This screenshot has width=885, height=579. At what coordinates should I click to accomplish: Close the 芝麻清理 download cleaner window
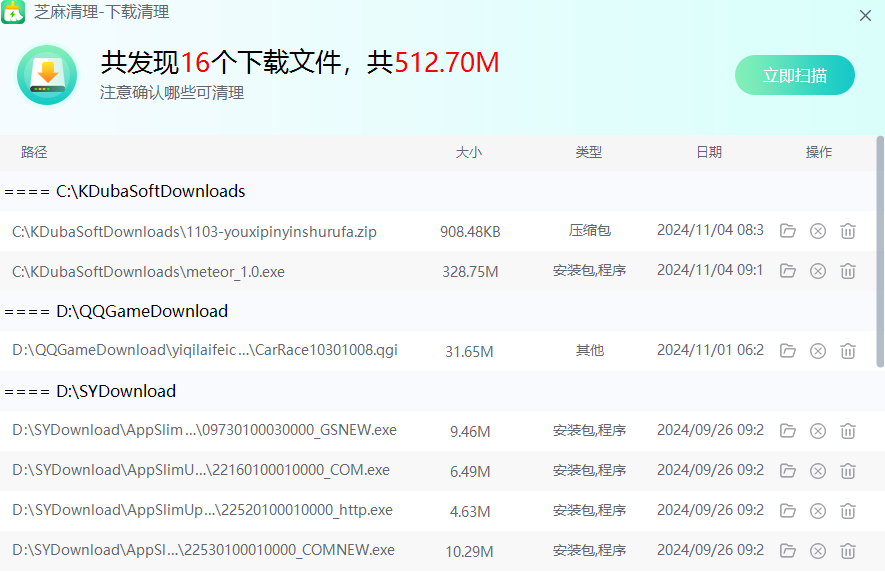point(865,15)
